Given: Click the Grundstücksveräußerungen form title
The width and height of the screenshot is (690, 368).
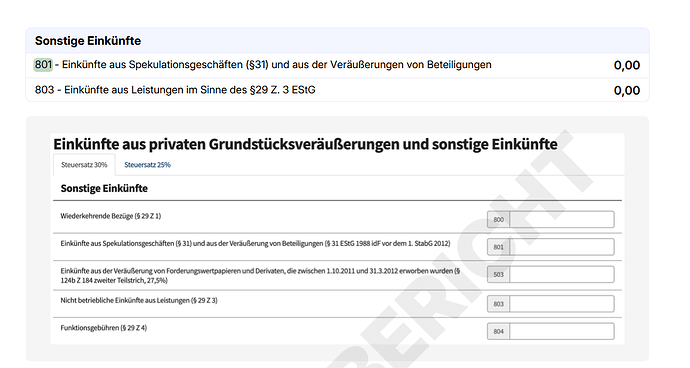Looking at the screenshot, I should 305,144.
